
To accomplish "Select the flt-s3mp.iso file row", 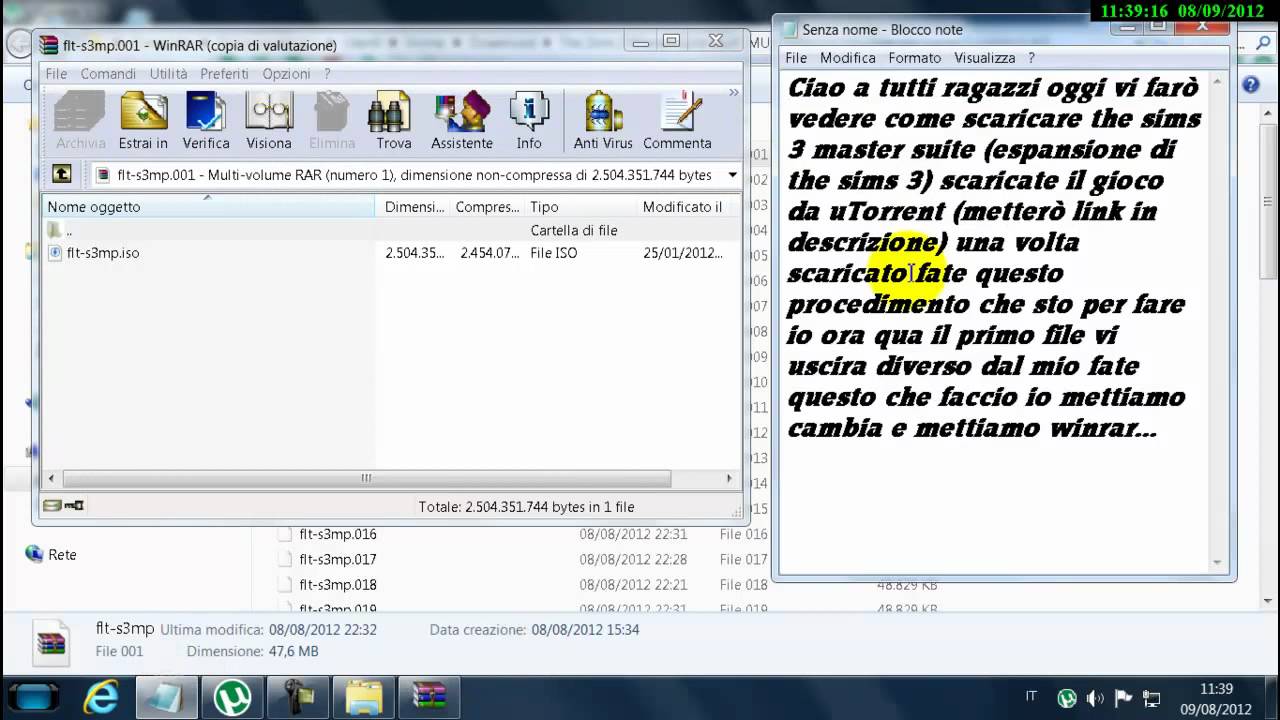I will click(392, 253).
